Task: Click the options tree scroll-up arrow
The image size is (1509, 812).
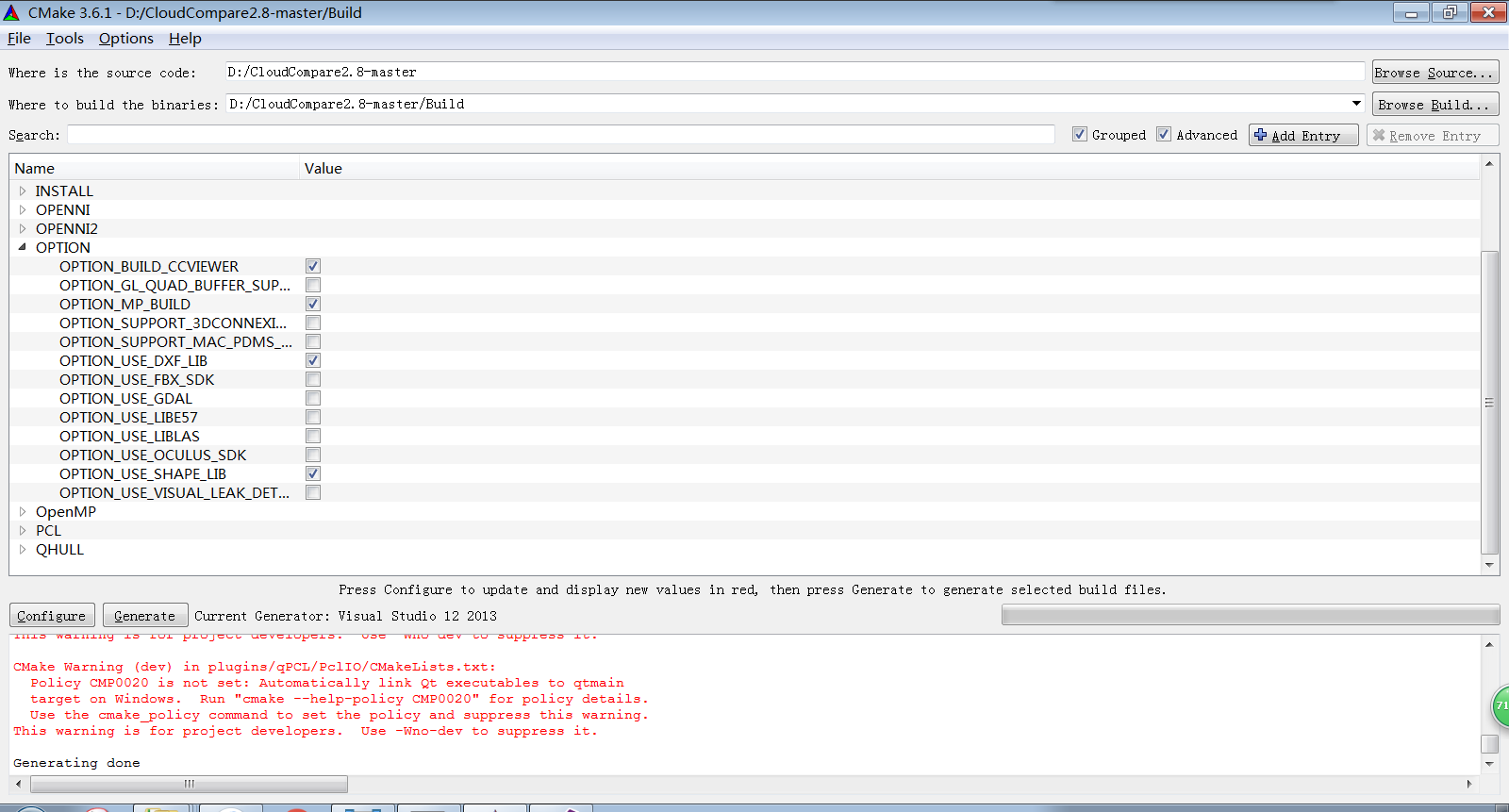Action: (x=1490, y=164)
